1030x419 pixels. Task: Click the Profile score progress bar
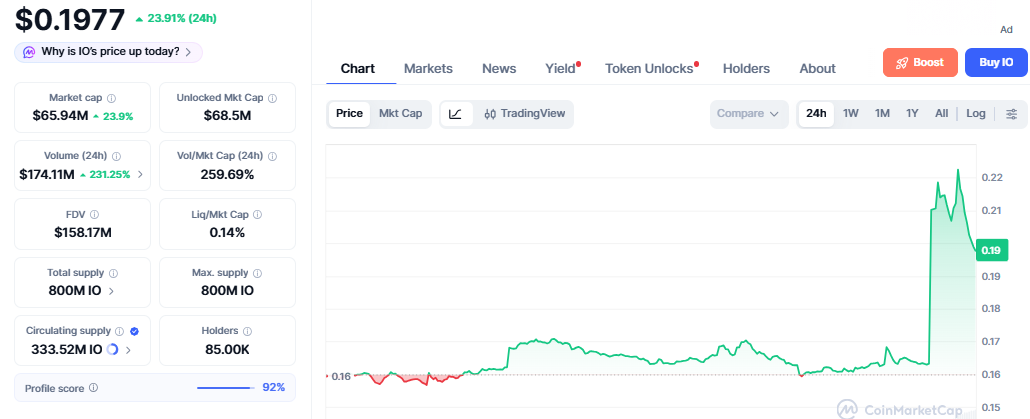[226, 387]
